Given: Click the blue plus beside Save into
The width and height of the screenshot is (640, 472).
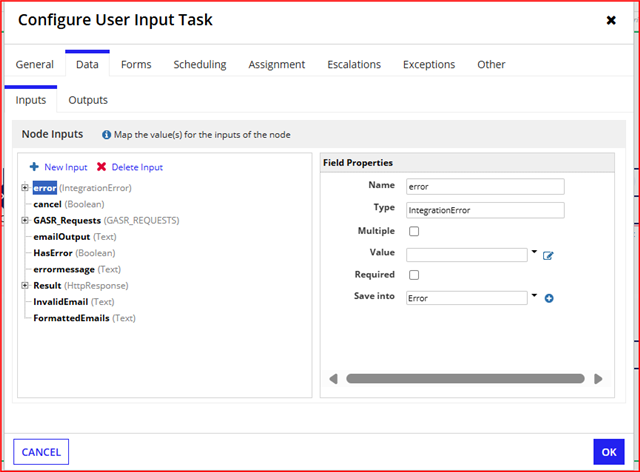Looking at the screenshot, I should point(549,298).
